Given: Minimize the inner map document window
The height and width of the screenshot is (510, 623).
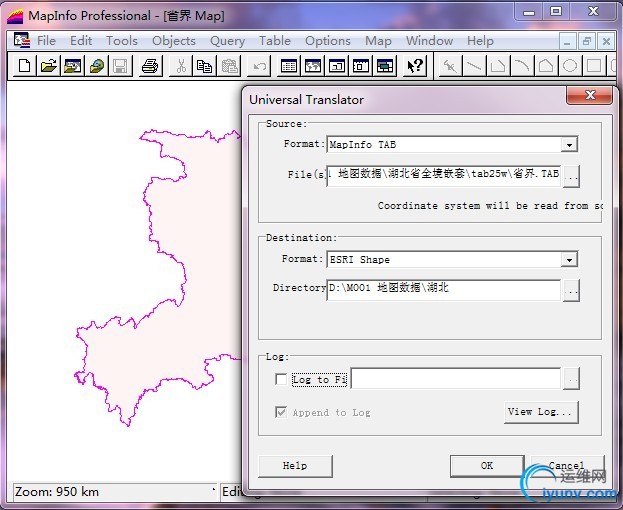Looking at the screenshot, I should pyautogui.click(x=568, y=41).
